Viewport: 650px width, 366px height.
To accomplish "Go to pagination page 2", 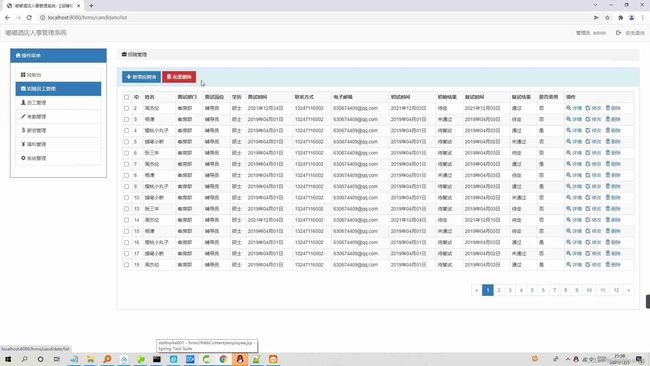I will tap(499, 290).
